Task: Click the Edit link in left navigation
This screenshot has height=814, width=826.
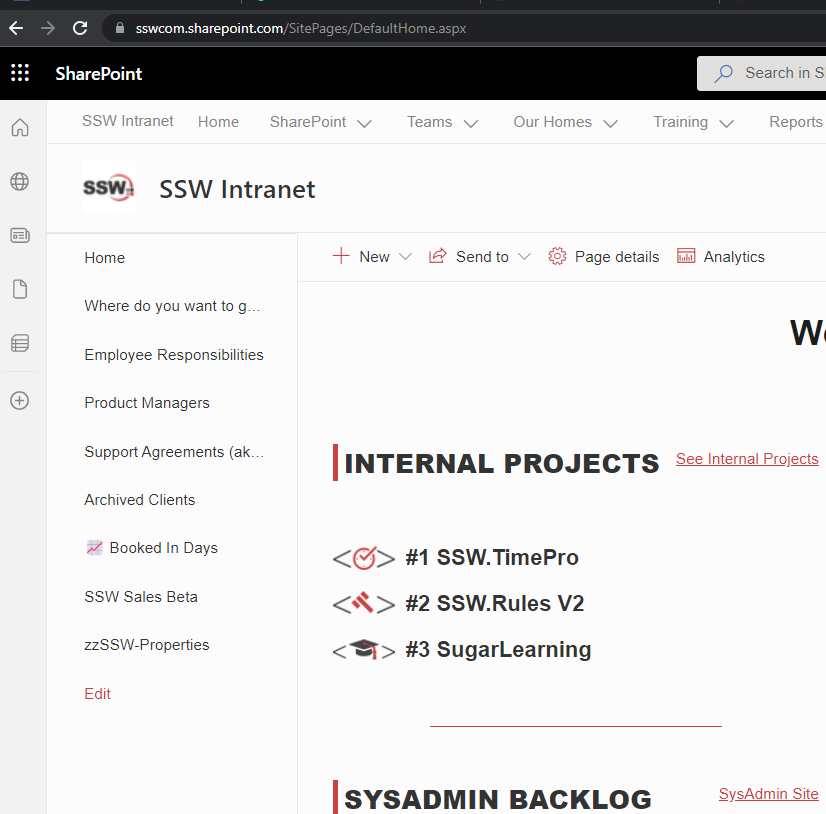Action: pos(98,694)
